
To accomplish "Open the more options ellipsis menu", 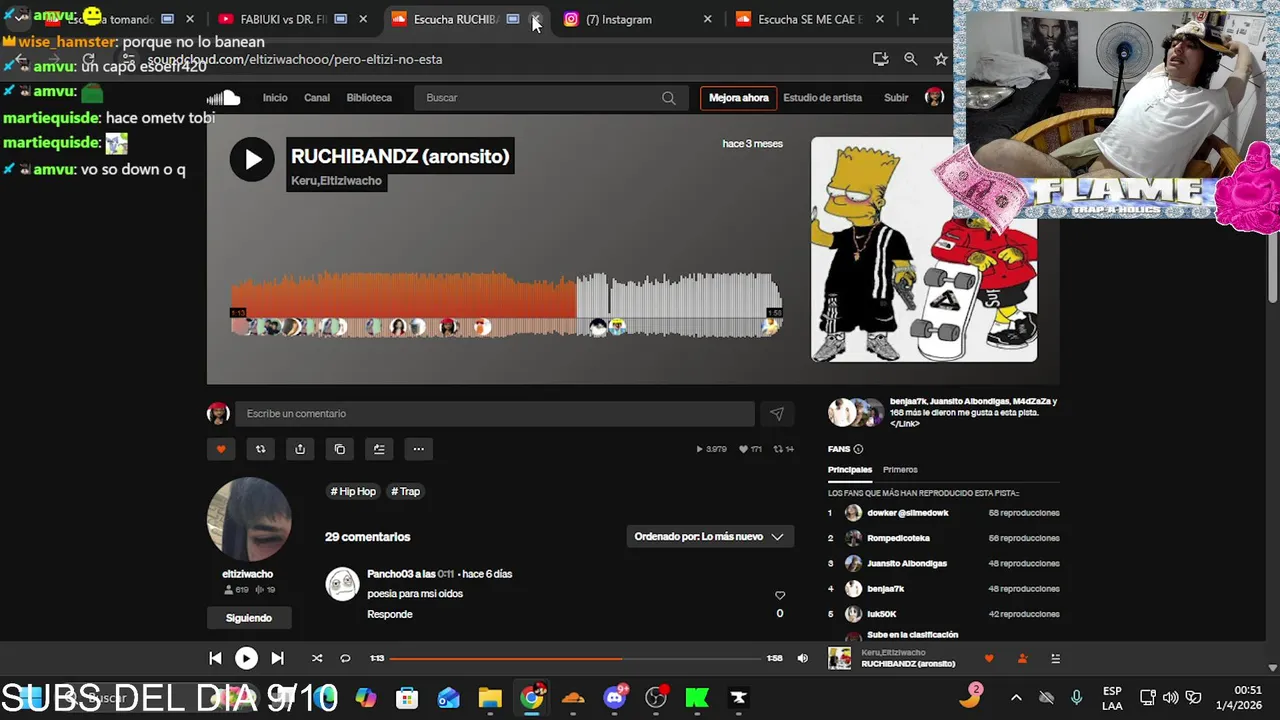I will click(419, 449).
